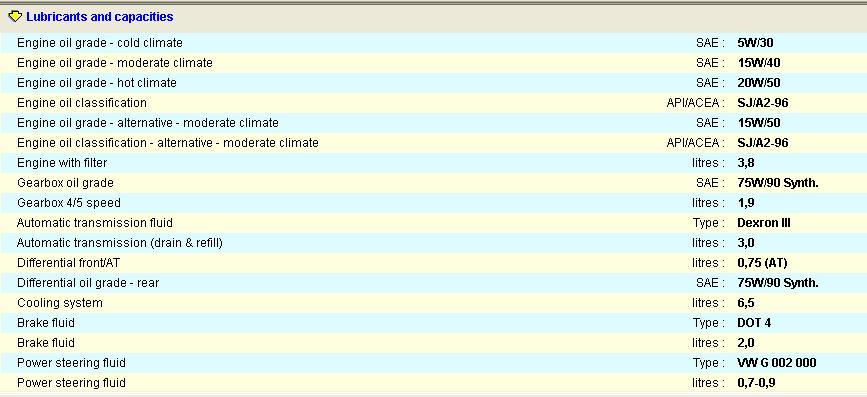Select the first Engine oil classification row
Image resolution: width=867 pixels, height=397 pixels.
pos(434,103)
